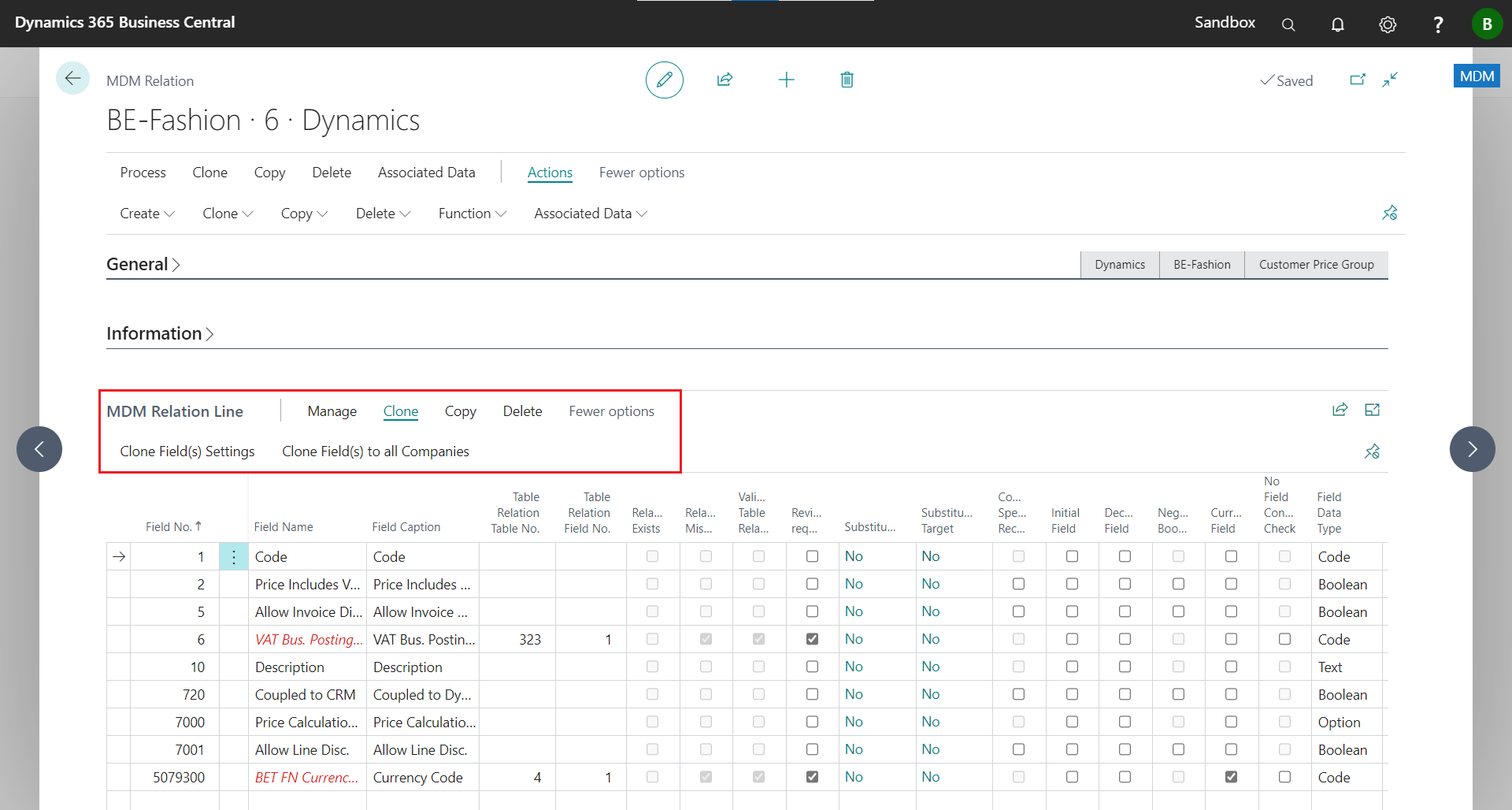Viewport: 1512px width, 810px height.
Task: Click the back arrow button
Action: click(x=72, y=78)
